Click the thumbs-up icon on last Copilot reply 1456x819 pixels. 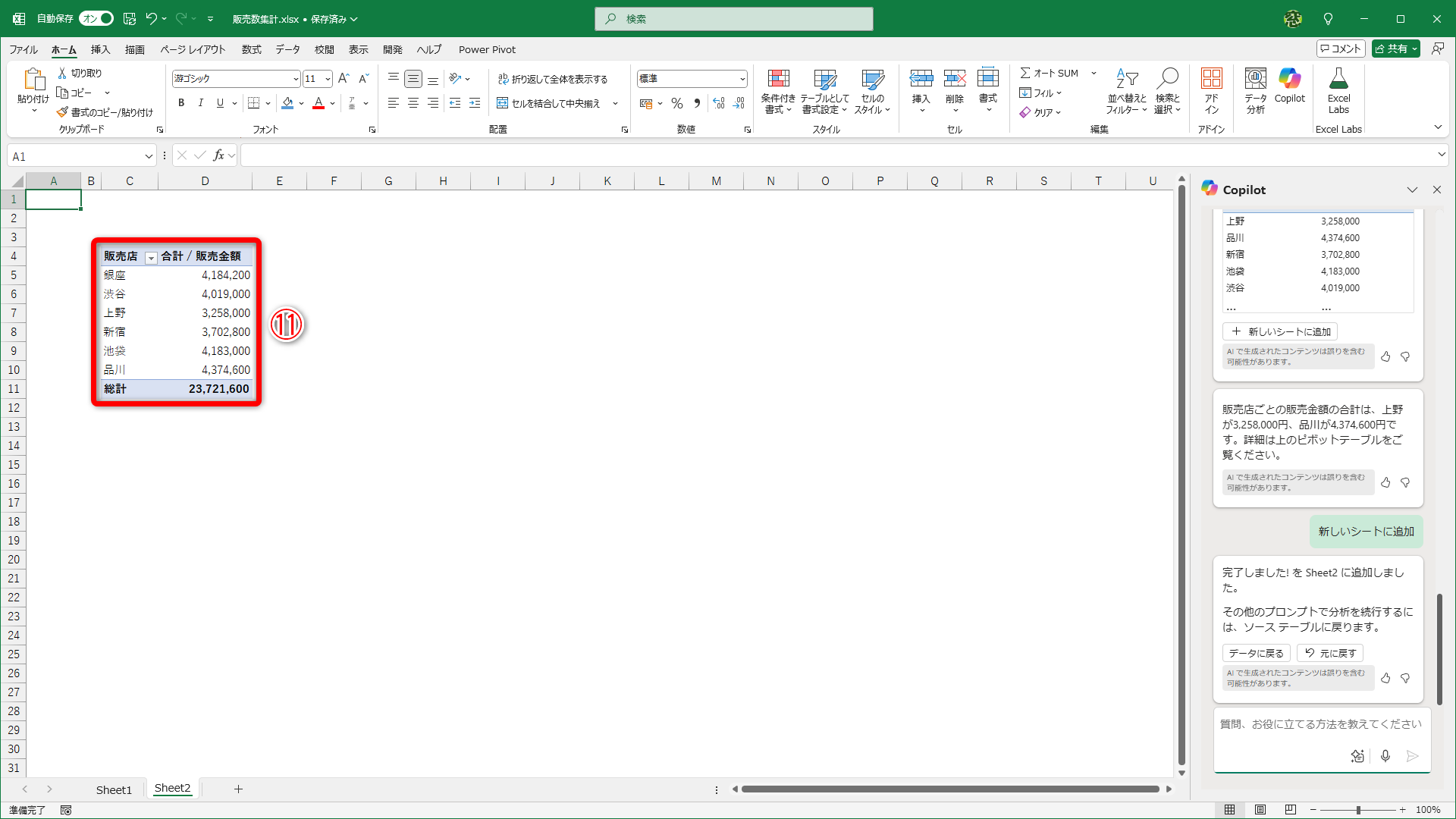[1385, 678]
